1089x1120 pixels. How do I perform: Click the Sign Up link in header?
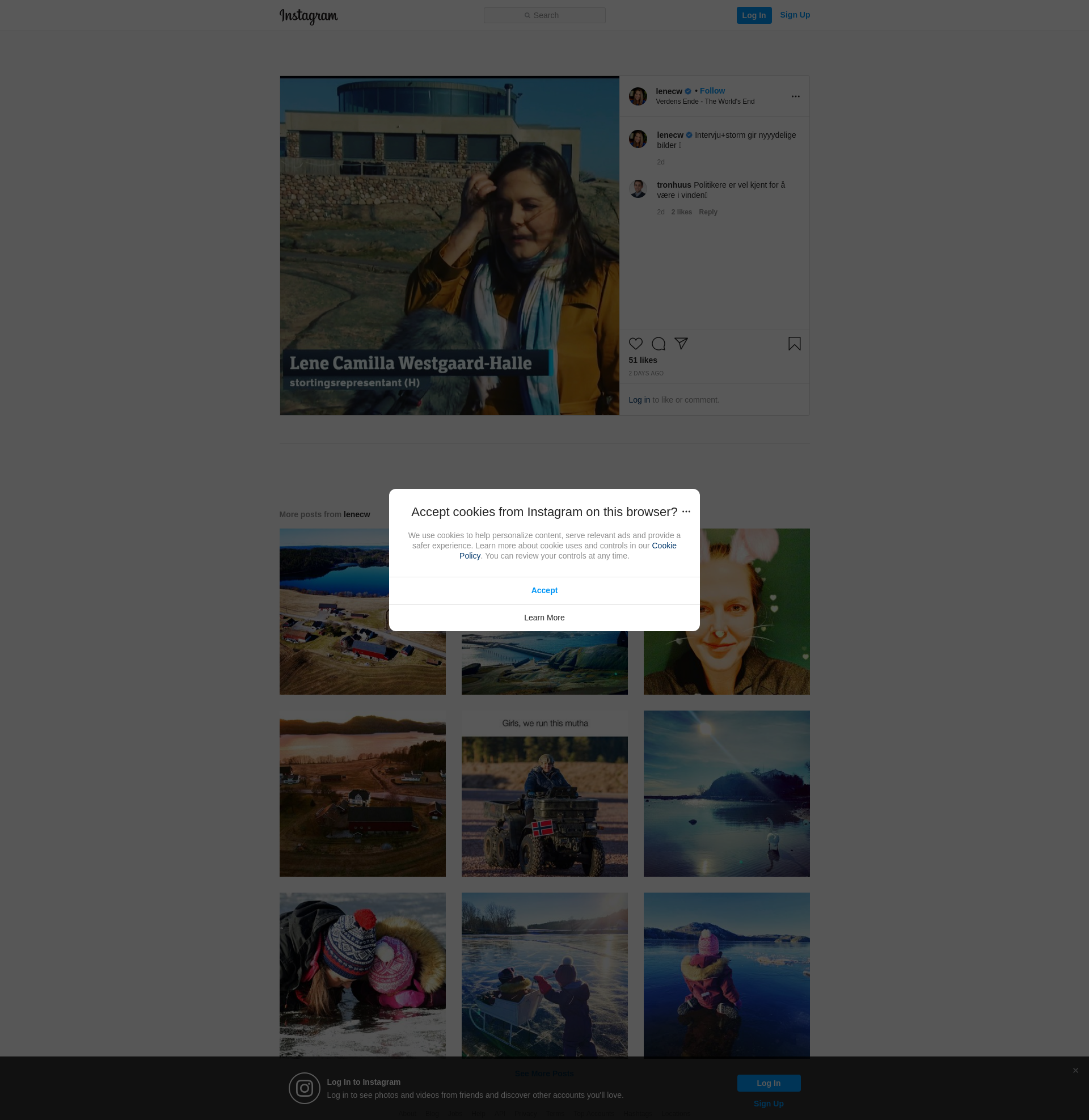[795, 15]
